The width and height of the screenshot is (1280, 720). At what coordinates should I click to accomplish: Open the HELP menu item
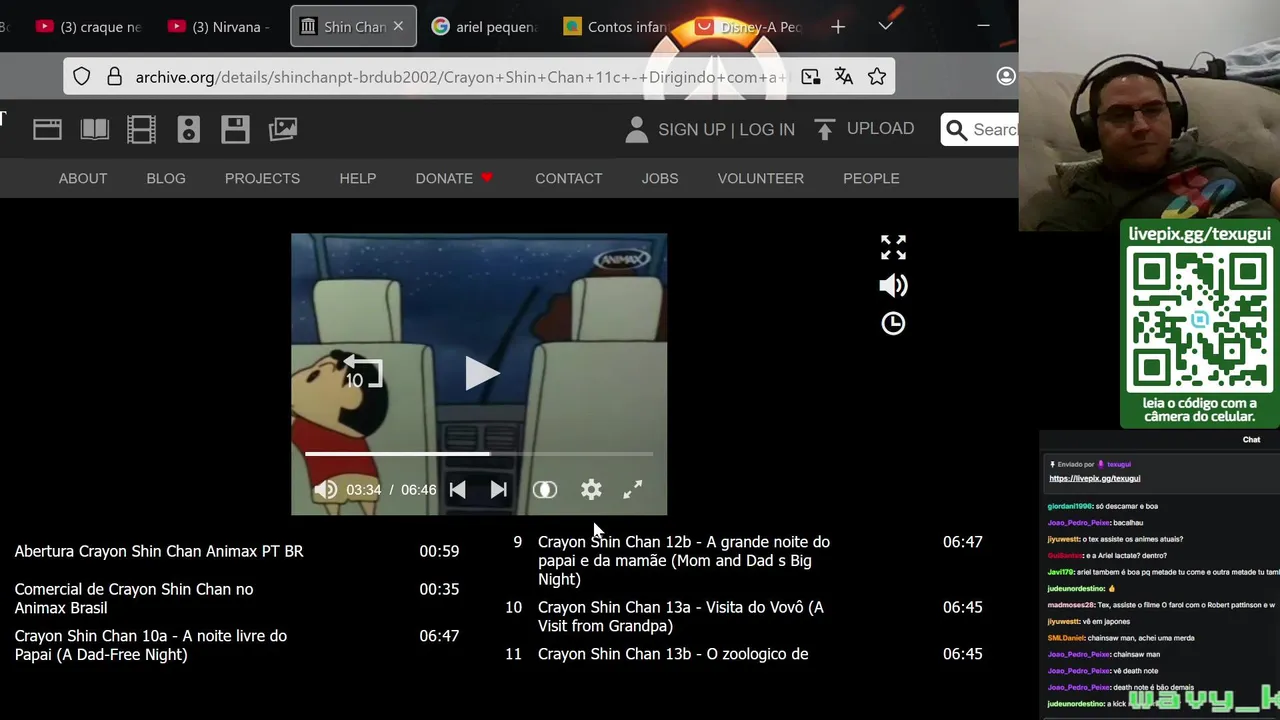click(x=358, y=178)
